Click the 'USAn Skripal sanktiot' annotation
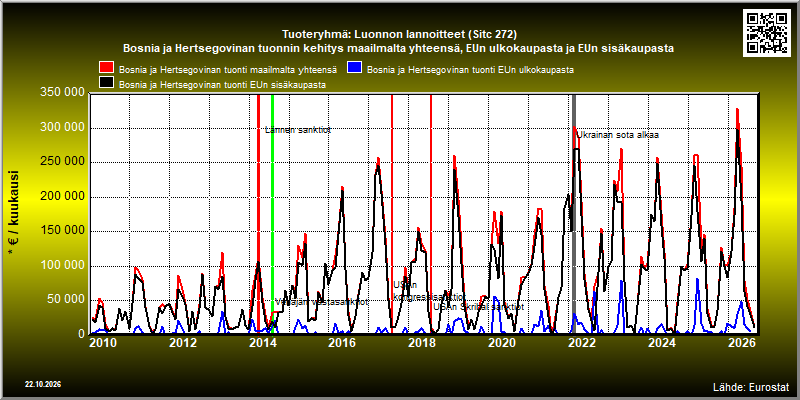The height and width of the screenshot is (400, 800). [x=479, y=307]
